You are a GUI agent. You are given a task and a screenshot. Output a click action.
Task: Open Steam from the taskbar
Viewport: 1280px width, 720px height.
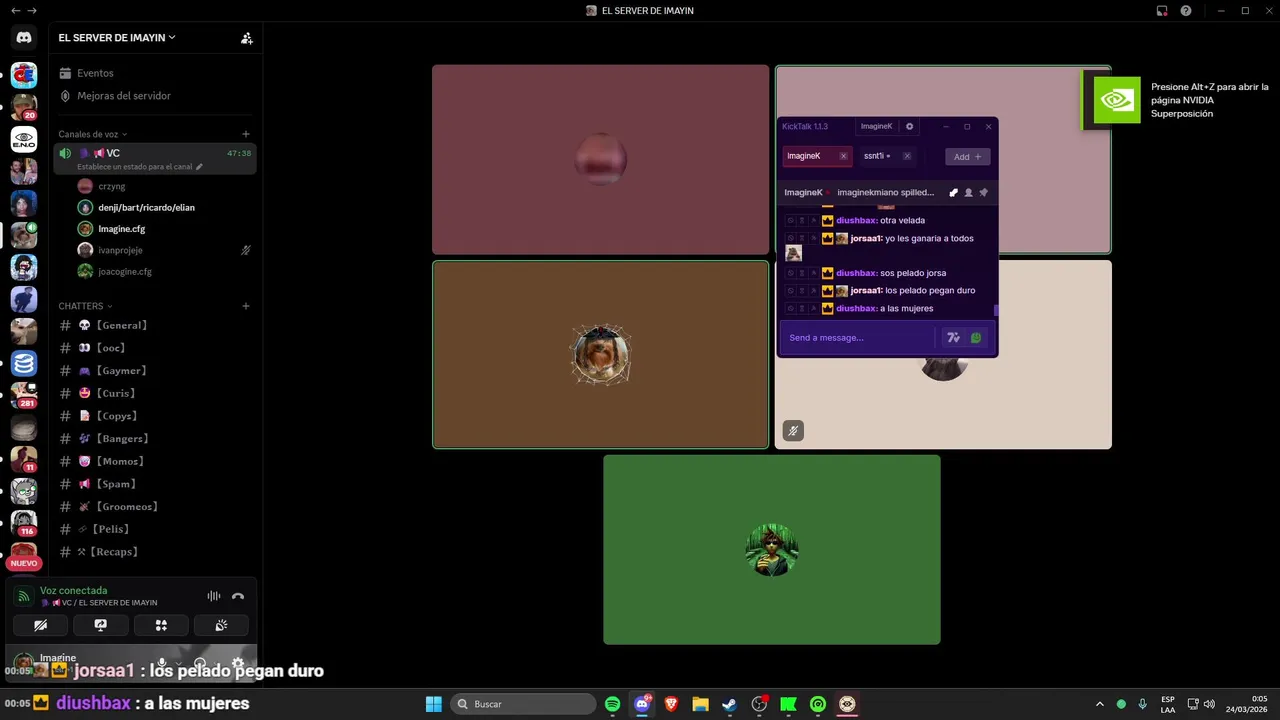(x=730, y=704)
